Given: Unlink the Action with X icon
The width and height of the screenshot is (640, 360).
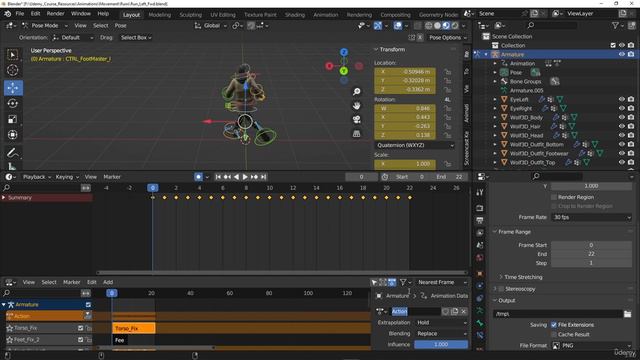Looking at the screenshot, I should click(x=464, y=311).
